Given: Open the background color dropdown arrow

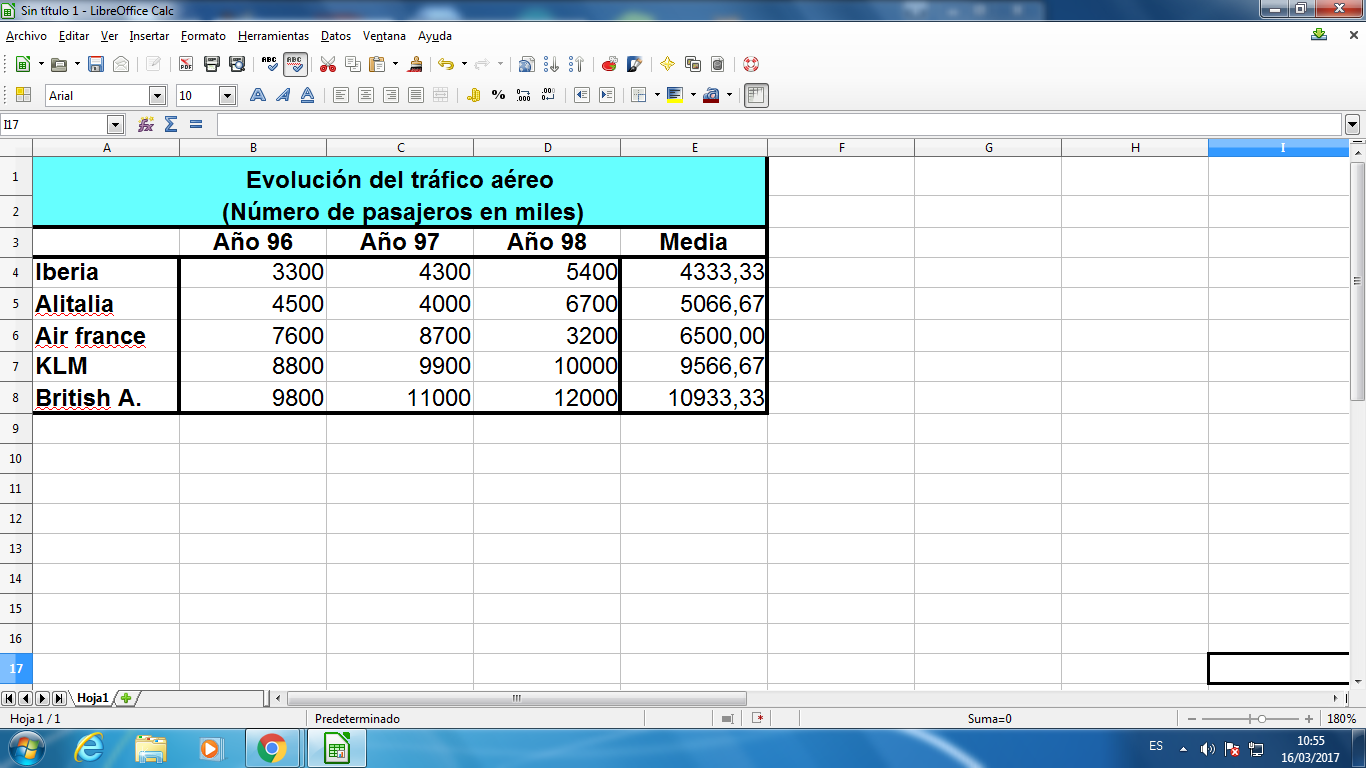Looking at the screenshot, I should (x=693, y=95).
